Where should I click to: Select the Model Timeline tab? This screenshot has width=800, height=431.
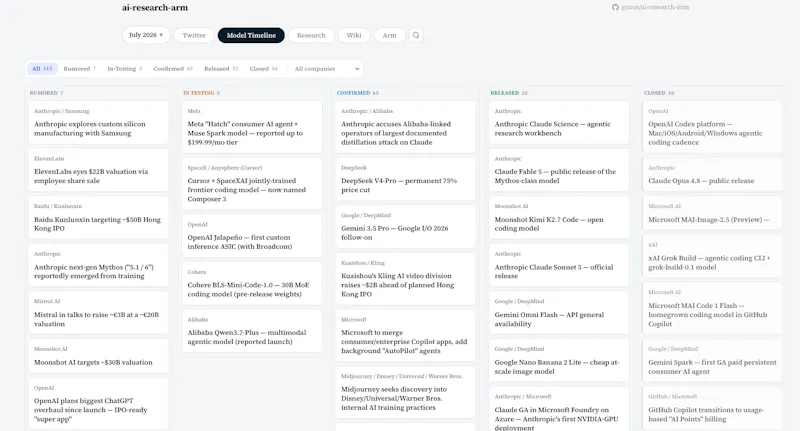coord(251,35)
